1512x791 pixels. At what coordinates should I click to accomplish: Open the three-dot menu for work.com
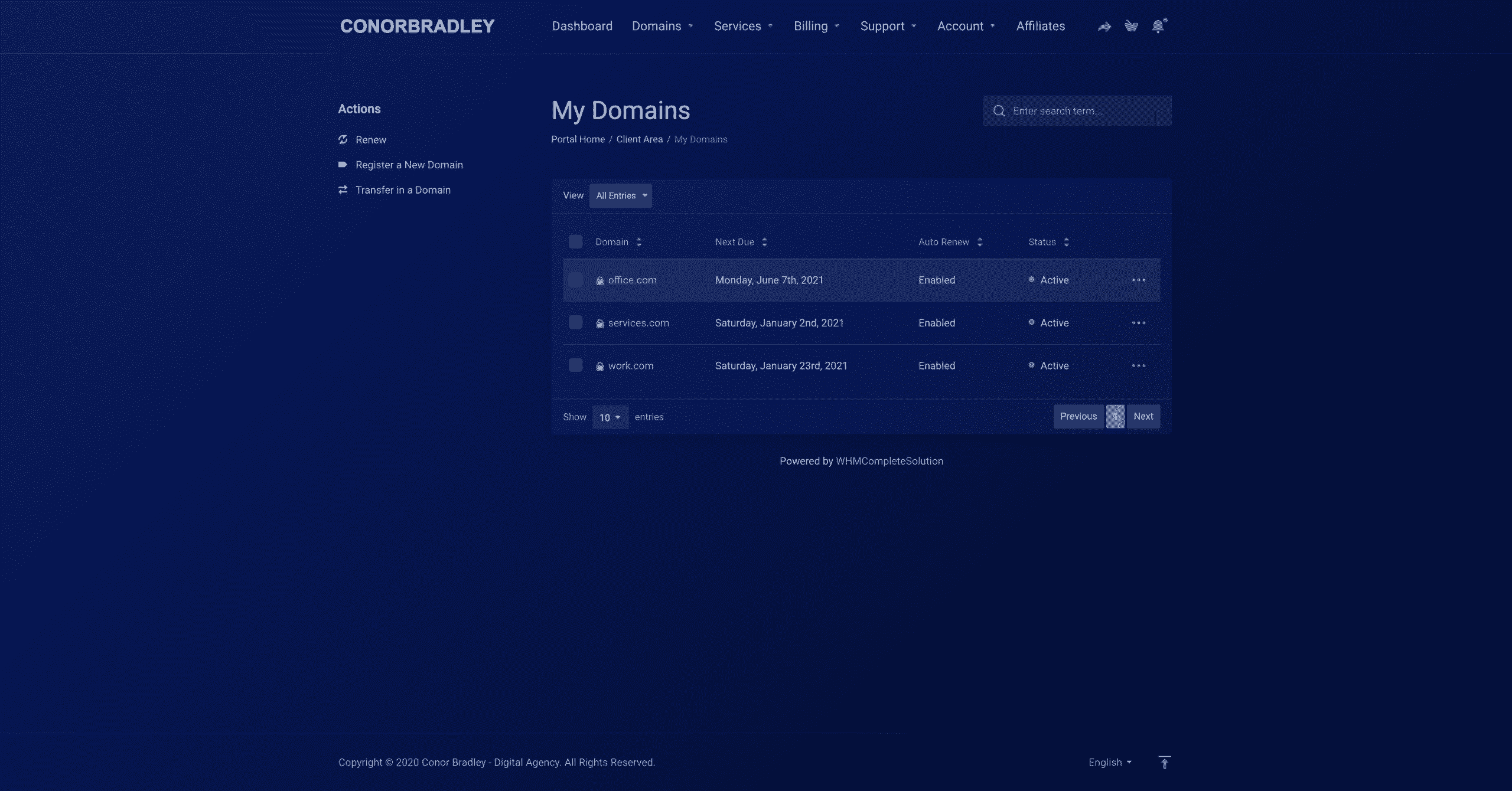point(1138,365)
